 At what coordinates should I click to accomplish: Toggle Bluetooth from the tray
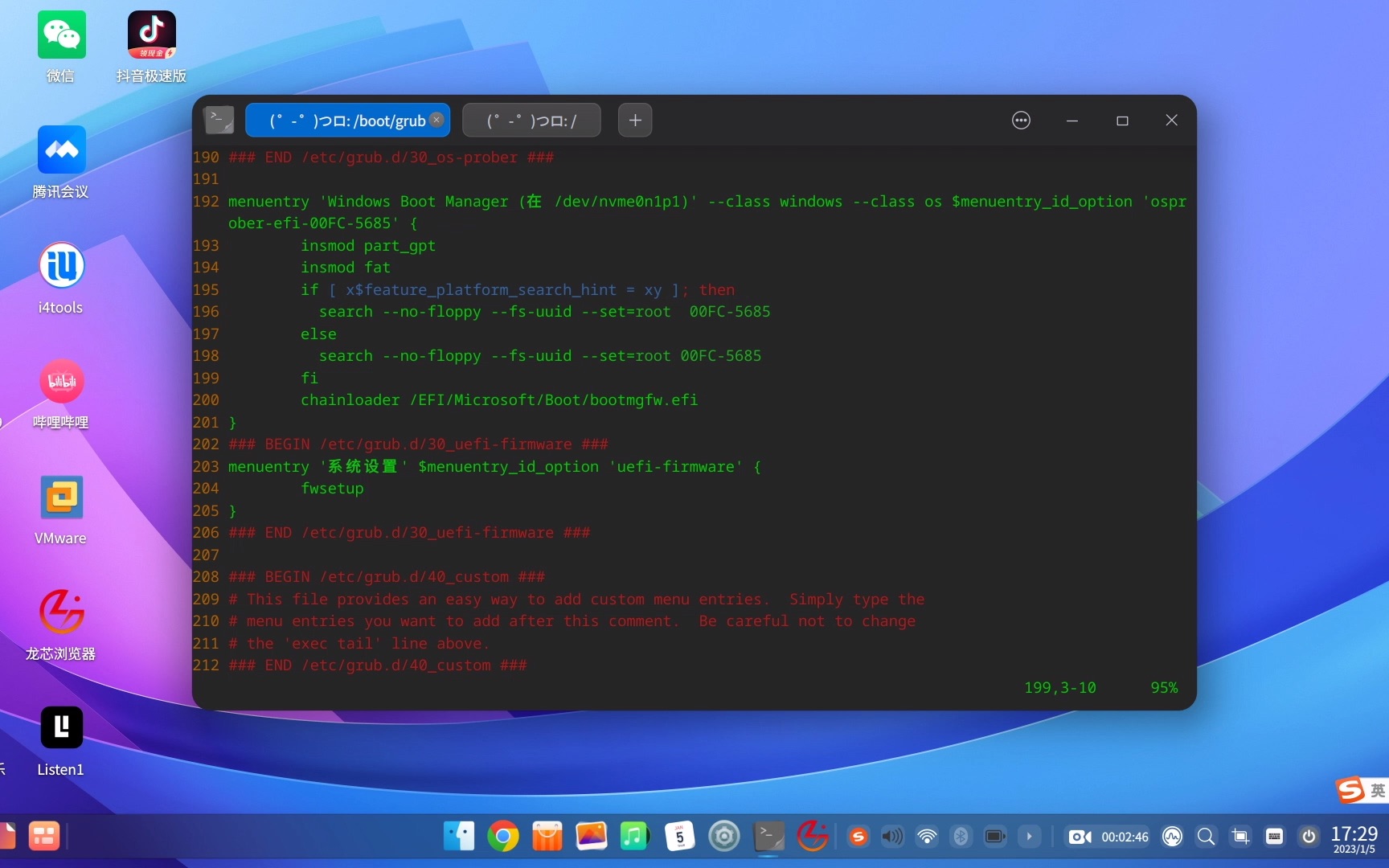[961, 837]
